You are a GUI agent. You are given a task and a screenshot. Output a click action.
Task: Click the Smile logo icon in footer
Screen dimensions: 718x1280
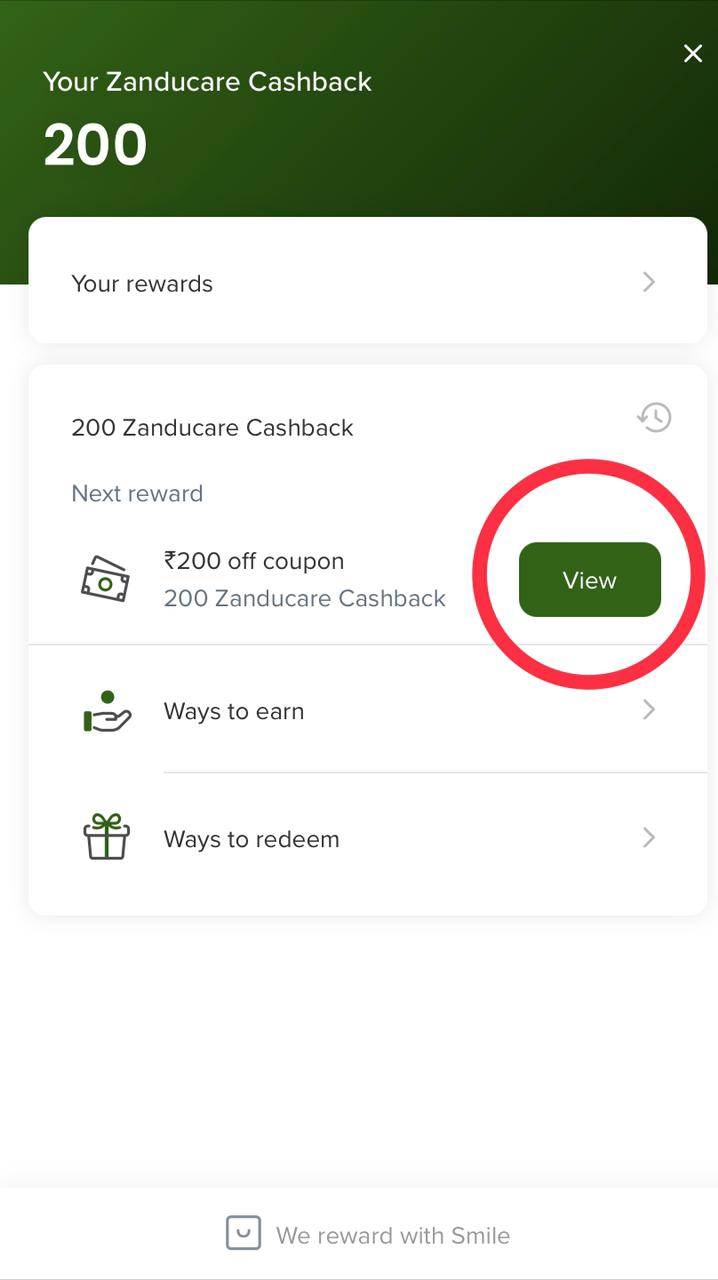[x=243, y=1234]
